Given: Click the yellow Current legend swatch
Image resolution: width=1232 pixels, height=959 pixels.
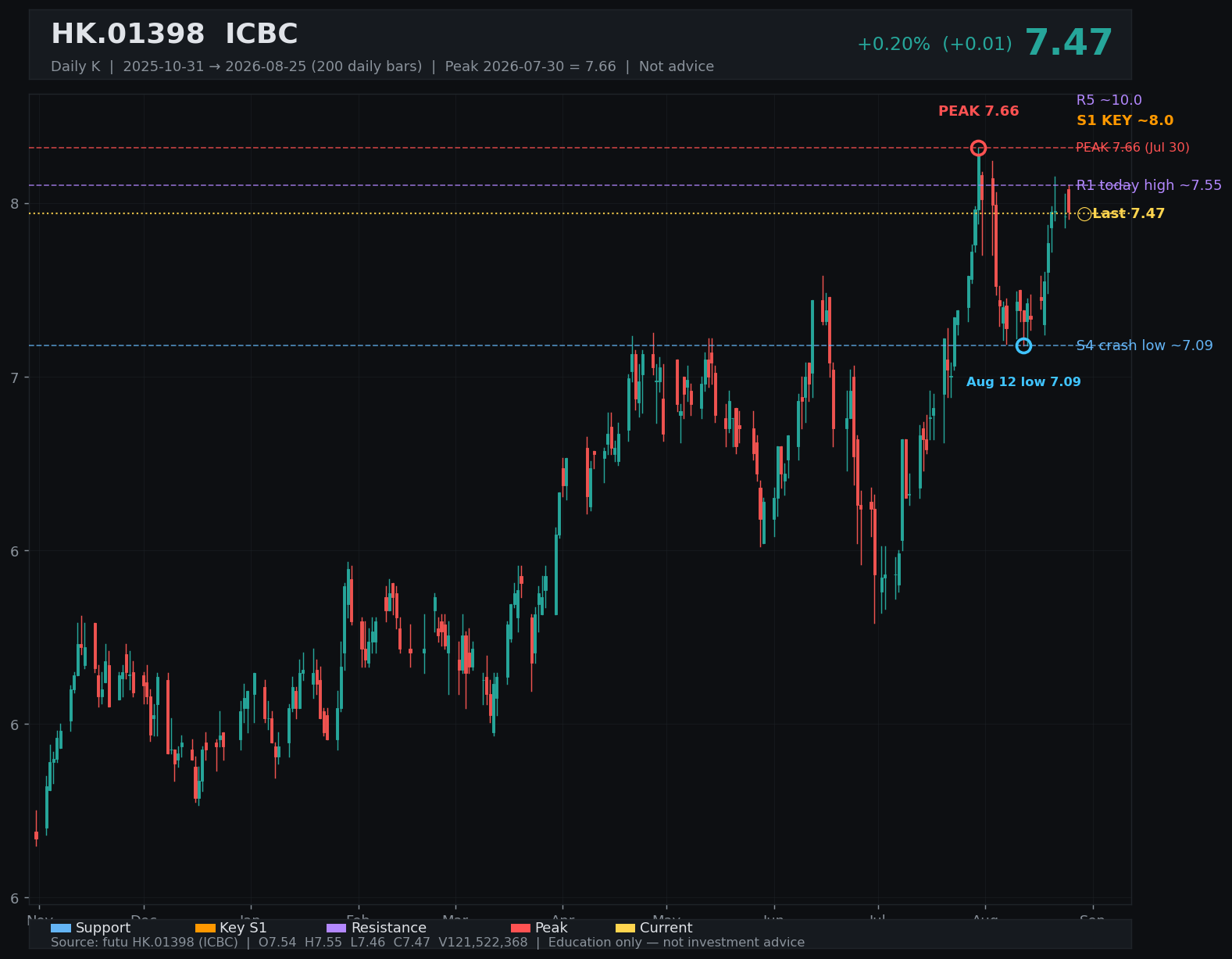Looking at the screenshot, I should 626,928.
